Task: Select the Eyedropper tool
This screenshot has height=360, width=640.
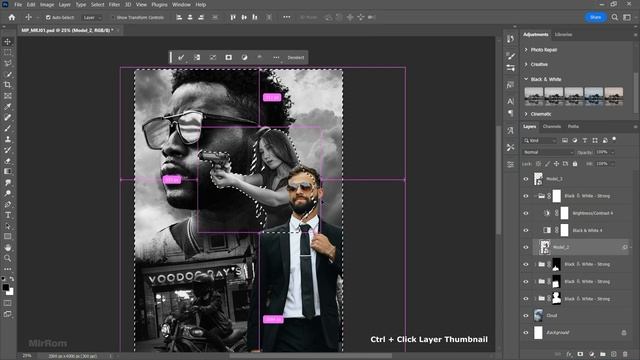Action: tap(7, 107)
